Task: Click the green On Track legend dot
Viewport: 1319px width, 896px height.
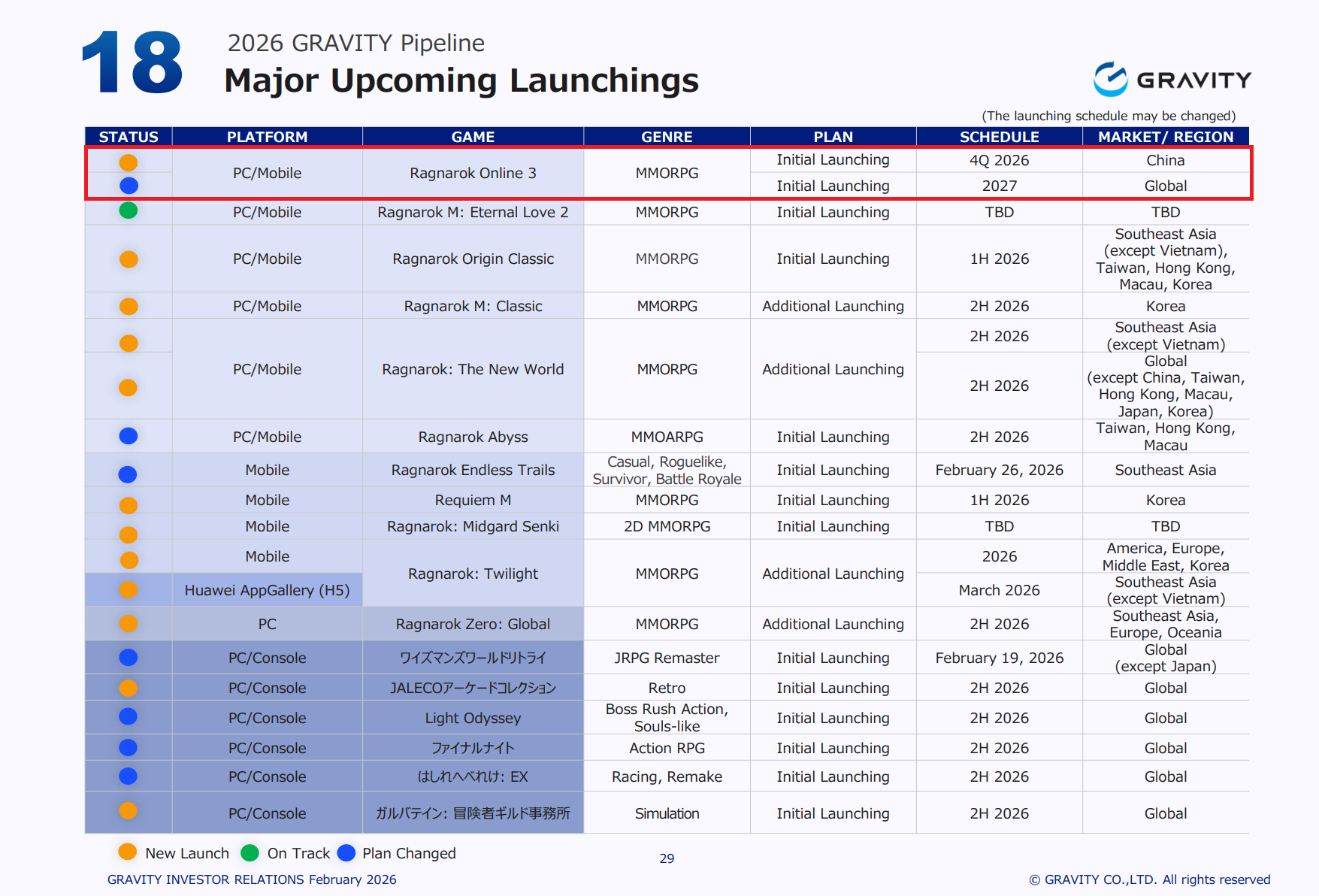Action: (250, 852)
